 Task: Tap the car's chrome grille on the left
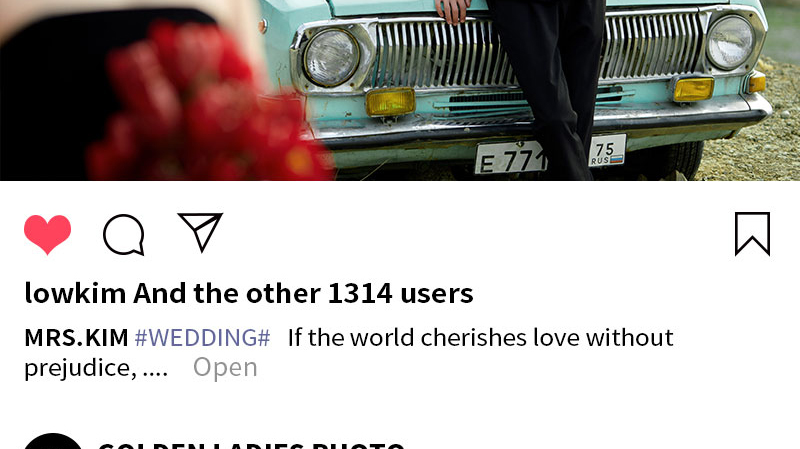(x=446, y=54)
